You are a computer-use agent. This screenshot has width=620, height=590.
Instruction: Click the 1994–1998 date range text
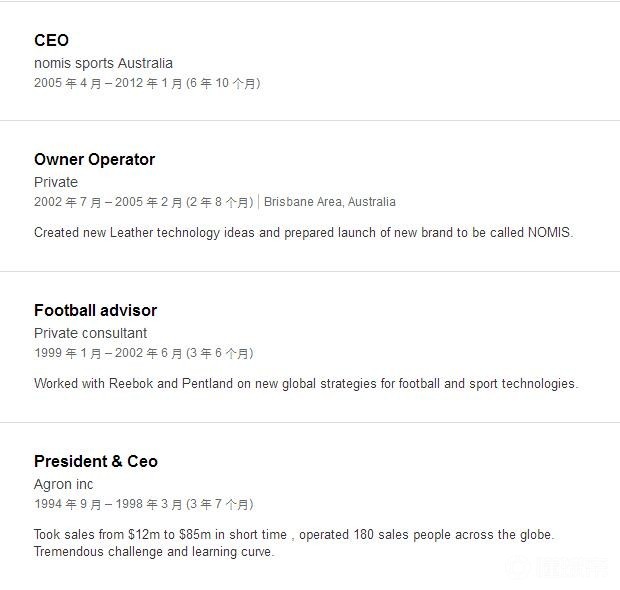[108, 504]
